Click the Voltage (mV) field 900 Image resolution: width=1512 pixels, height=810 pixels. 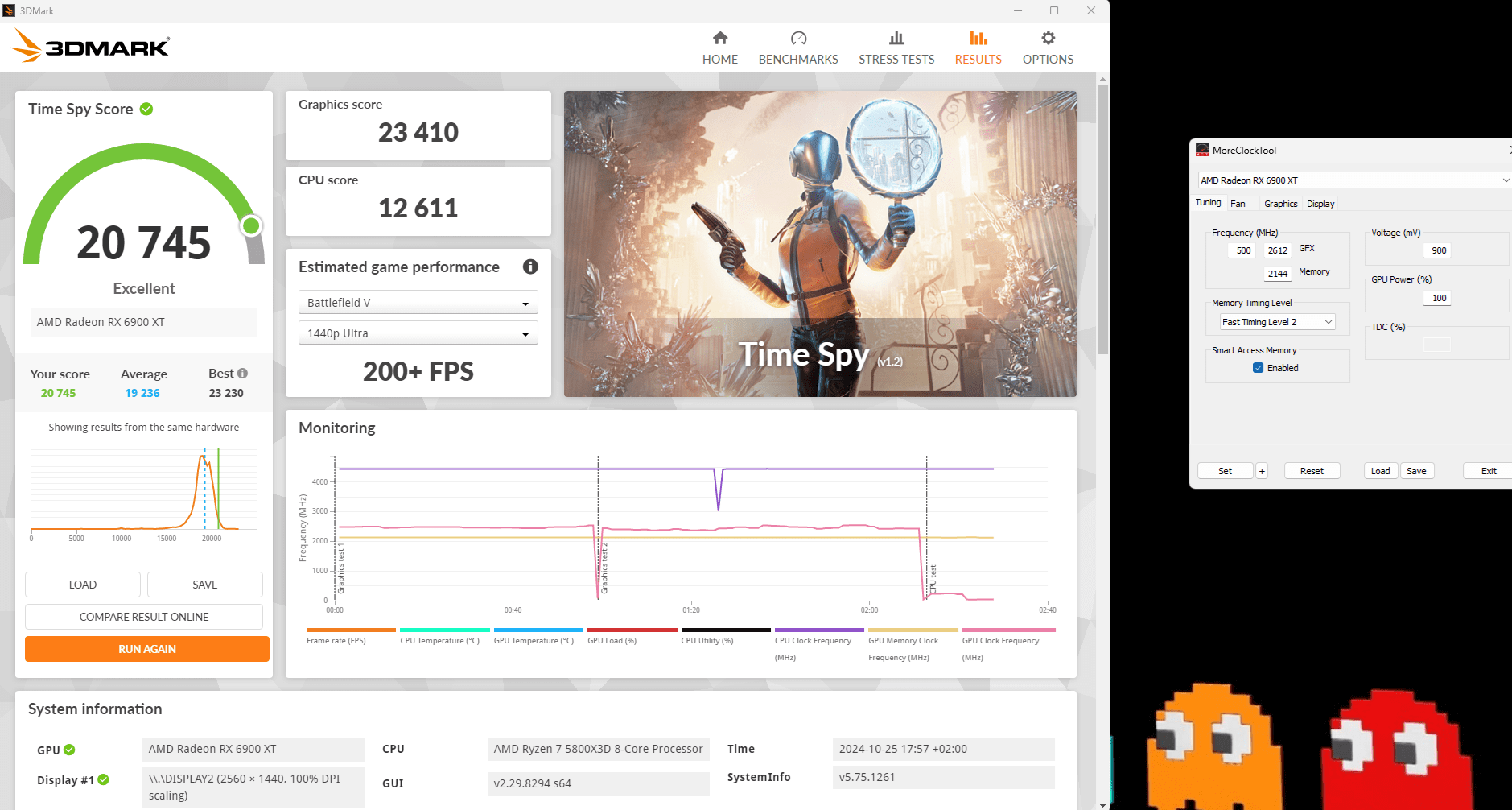[1436, 250]
